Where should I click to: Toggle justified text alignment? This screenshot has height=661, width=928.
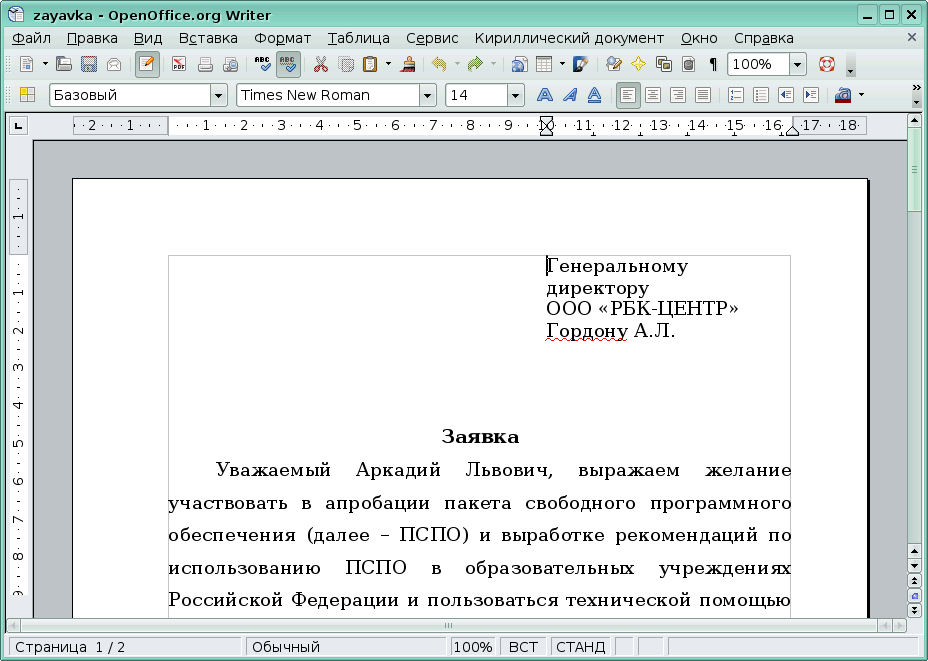pos(702,95)
